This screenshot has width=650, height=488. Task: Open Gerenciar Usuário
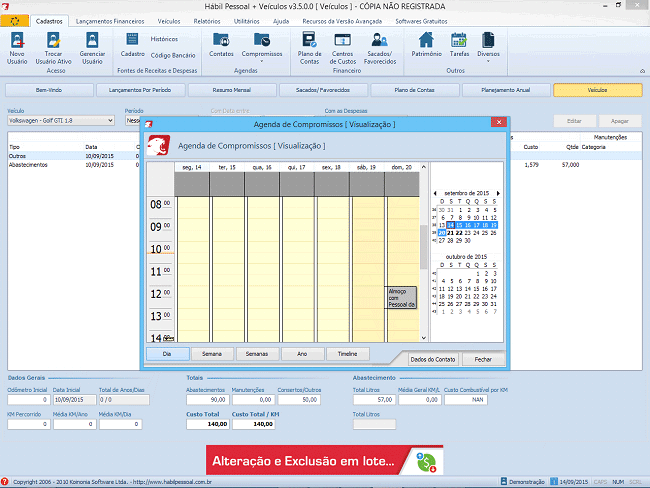(92, 48)
